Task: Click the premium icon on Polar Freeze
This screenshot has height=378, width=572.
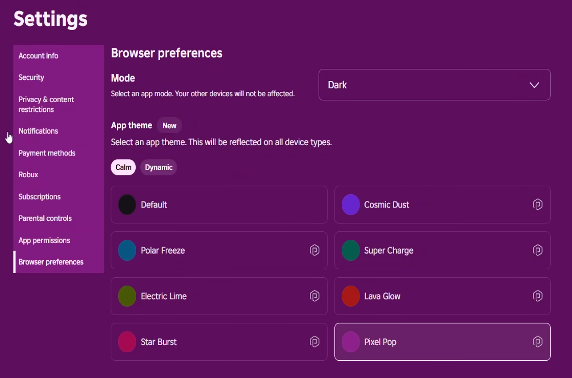Action: pyautogui.click(x=314, y=250)
